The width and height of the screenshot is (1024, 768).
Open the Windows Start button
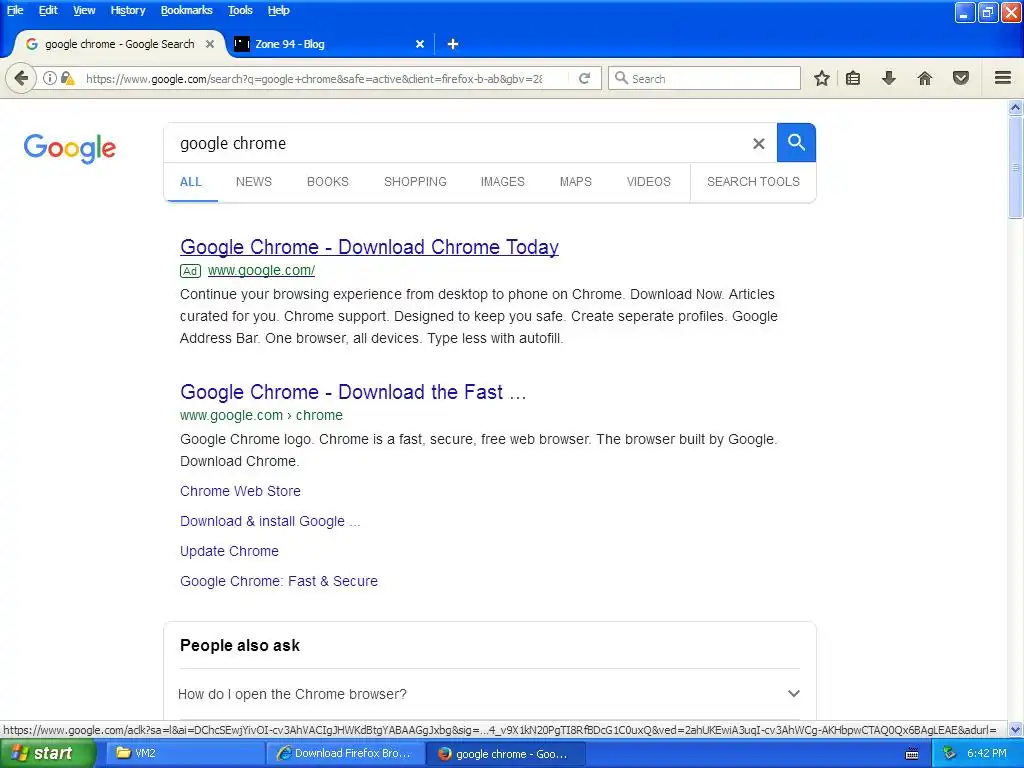(48, 754)
